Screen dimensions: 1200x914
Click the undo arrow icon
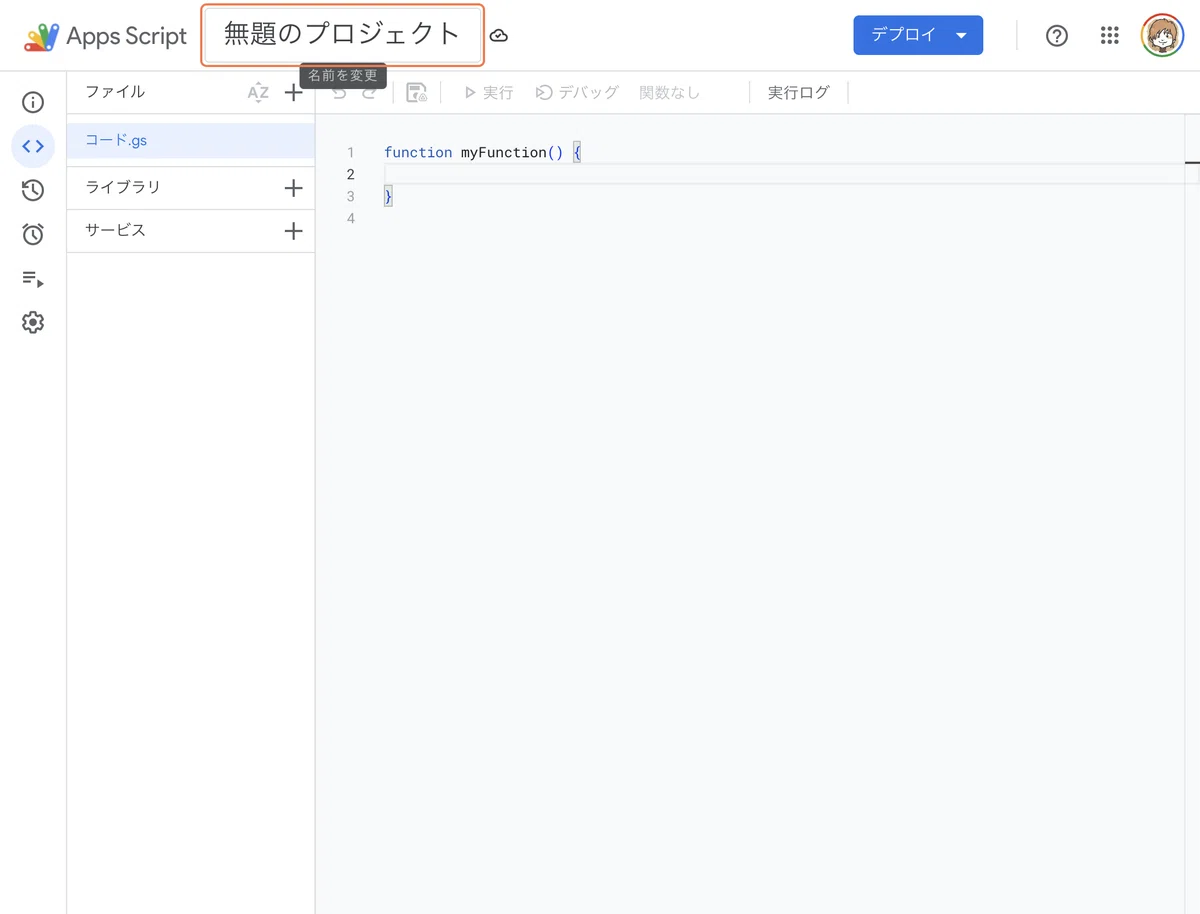click(339, 93)
